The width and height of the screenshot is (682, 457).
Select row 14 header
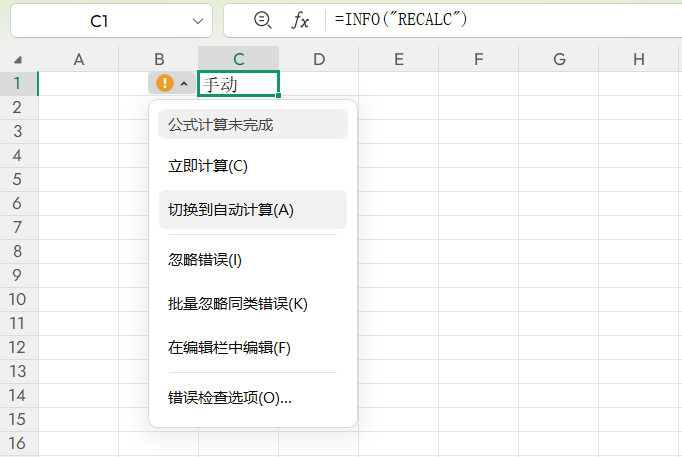pyautogui.click(x=19, y=395)
